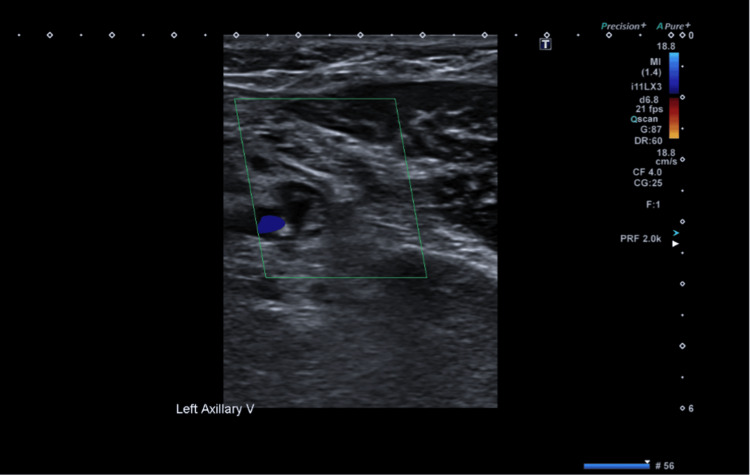750x475 pixels.
Task: Click the MI (1.4) readout
Action: pyautogui.click(x=652, y=67)
